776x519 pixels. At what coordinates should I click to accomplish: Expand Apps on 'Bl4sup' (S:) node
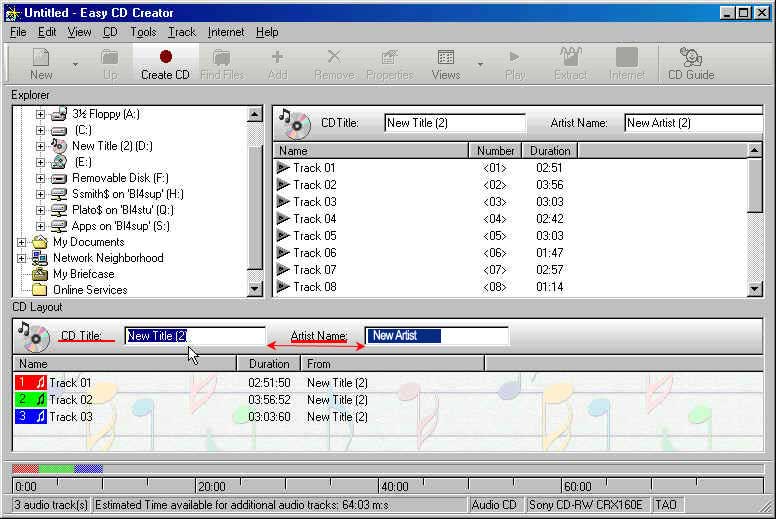[40, 226]
